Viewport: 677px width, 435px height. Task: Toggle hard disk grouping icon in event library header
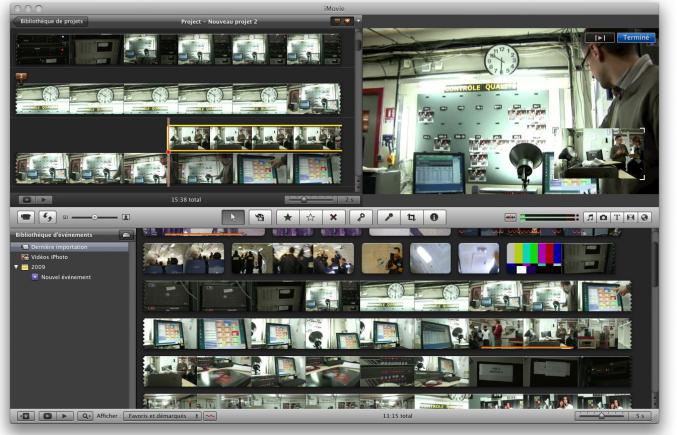(126, 235)
